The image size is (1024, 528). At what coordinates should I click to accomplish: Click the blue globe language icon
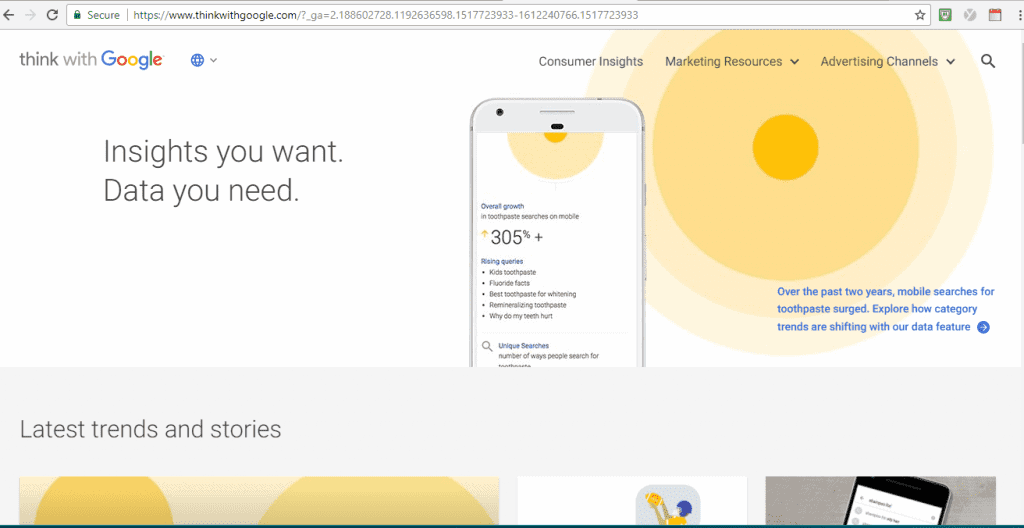[x=197, y=60]
